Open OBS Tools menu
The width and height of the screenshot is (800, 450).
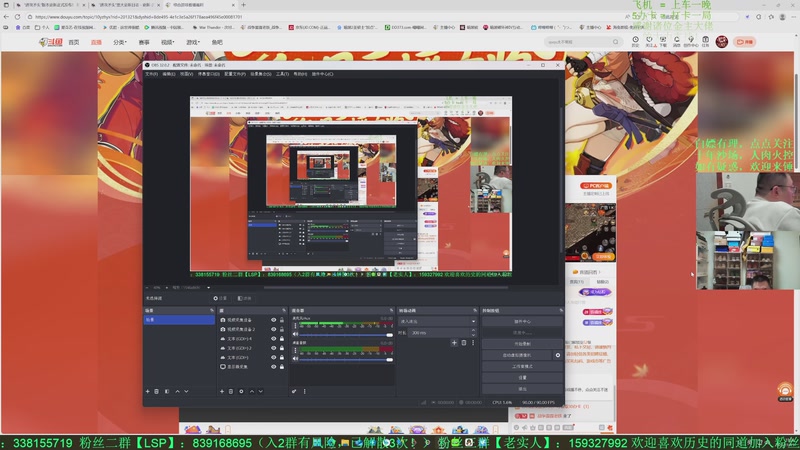point(283,74)
